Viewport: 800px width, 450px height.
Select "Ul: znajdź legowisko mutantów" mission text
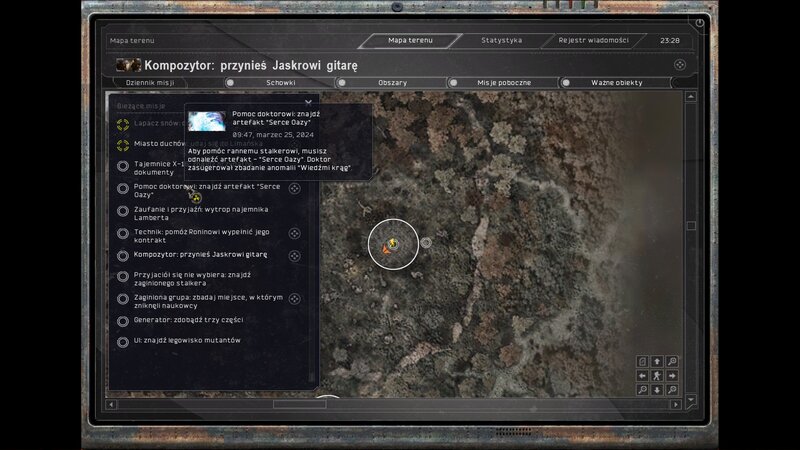(187, 340)
